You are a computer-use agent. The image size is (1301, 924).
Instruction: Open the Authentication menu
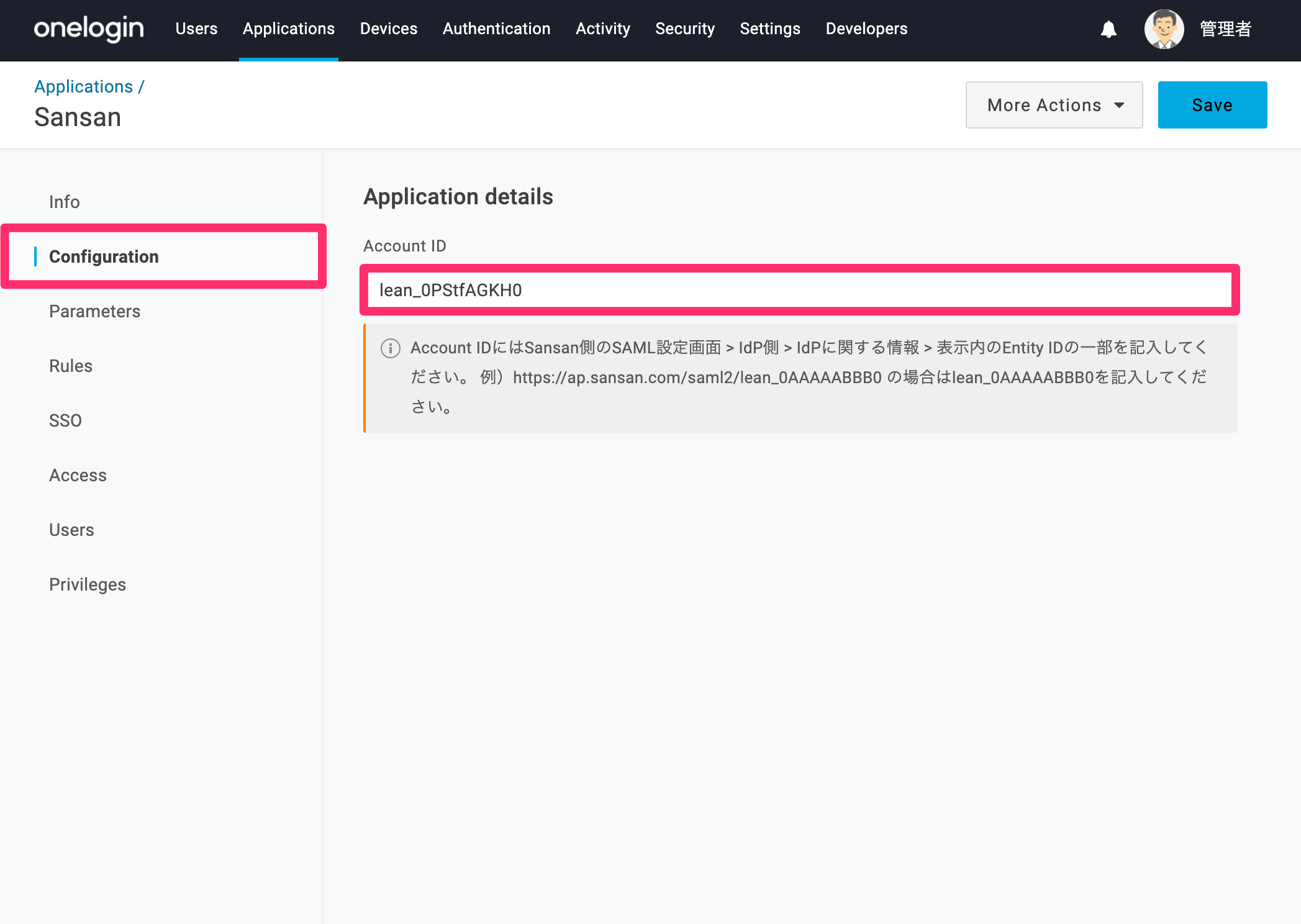[497, 29]
